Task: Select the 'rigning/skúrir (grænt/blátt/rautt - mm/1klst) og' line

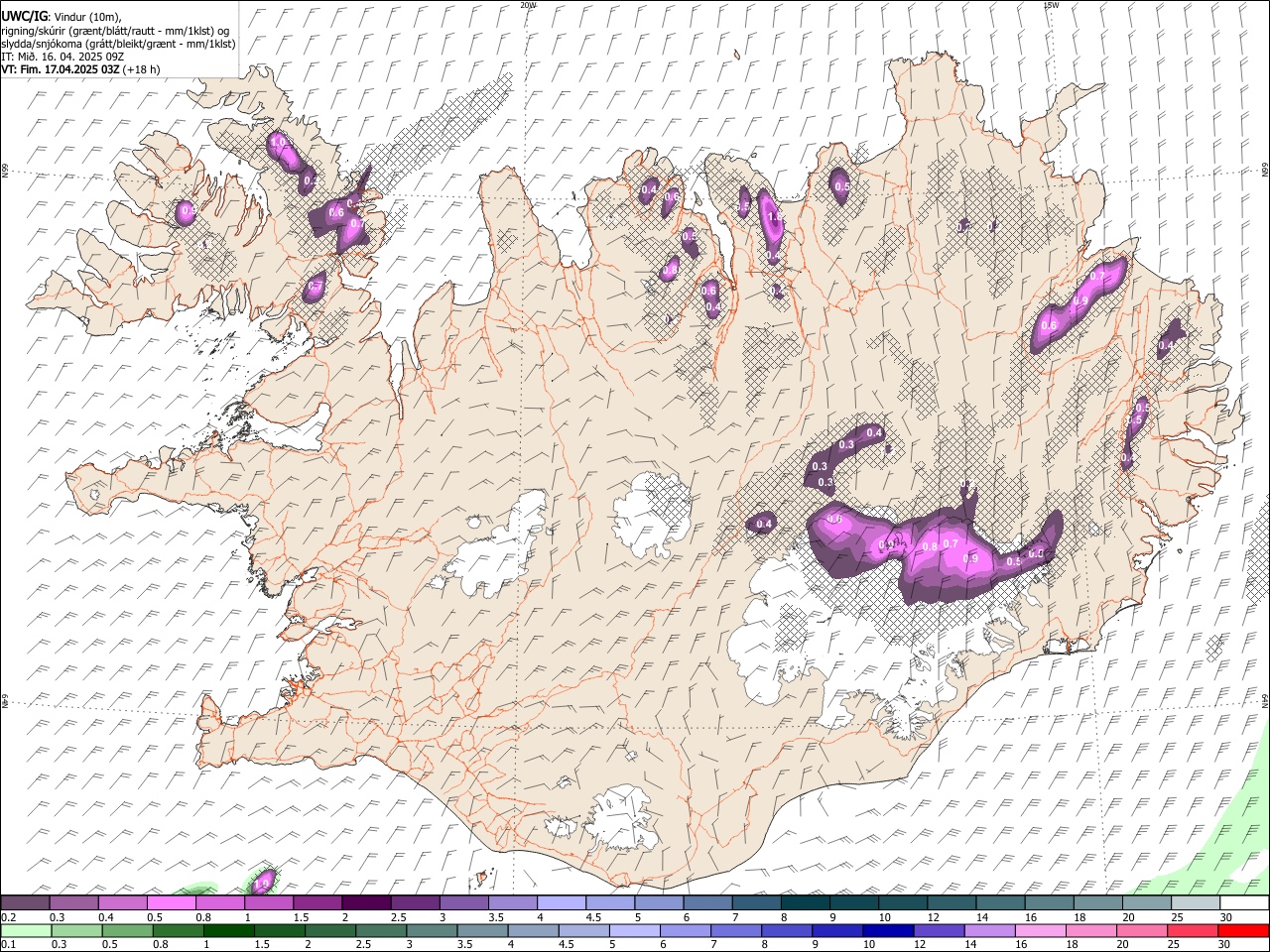Action: tap(115, 31)
